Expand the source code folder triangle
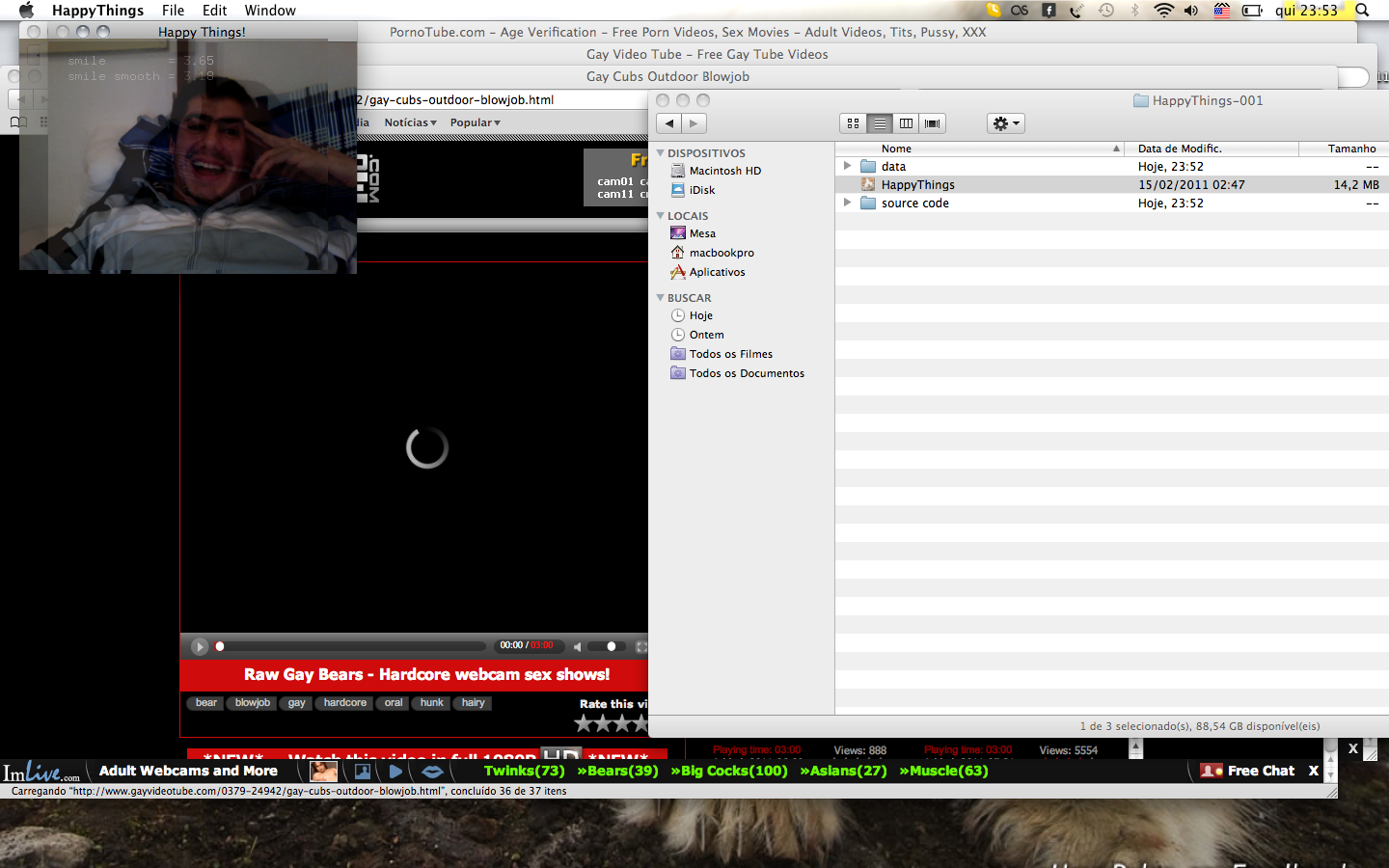1389x868 pixels. [847, 203]
